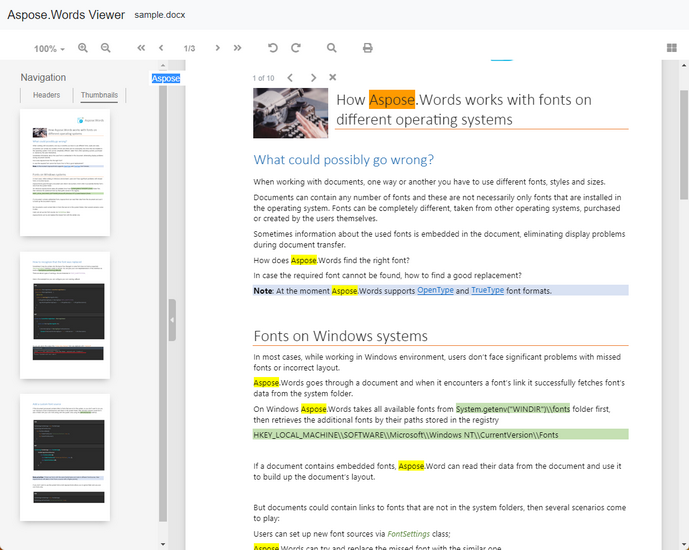This screenshot has width=689, height=550.
Task: Switch to the Headers tab
Action: (x=46, y=95)
